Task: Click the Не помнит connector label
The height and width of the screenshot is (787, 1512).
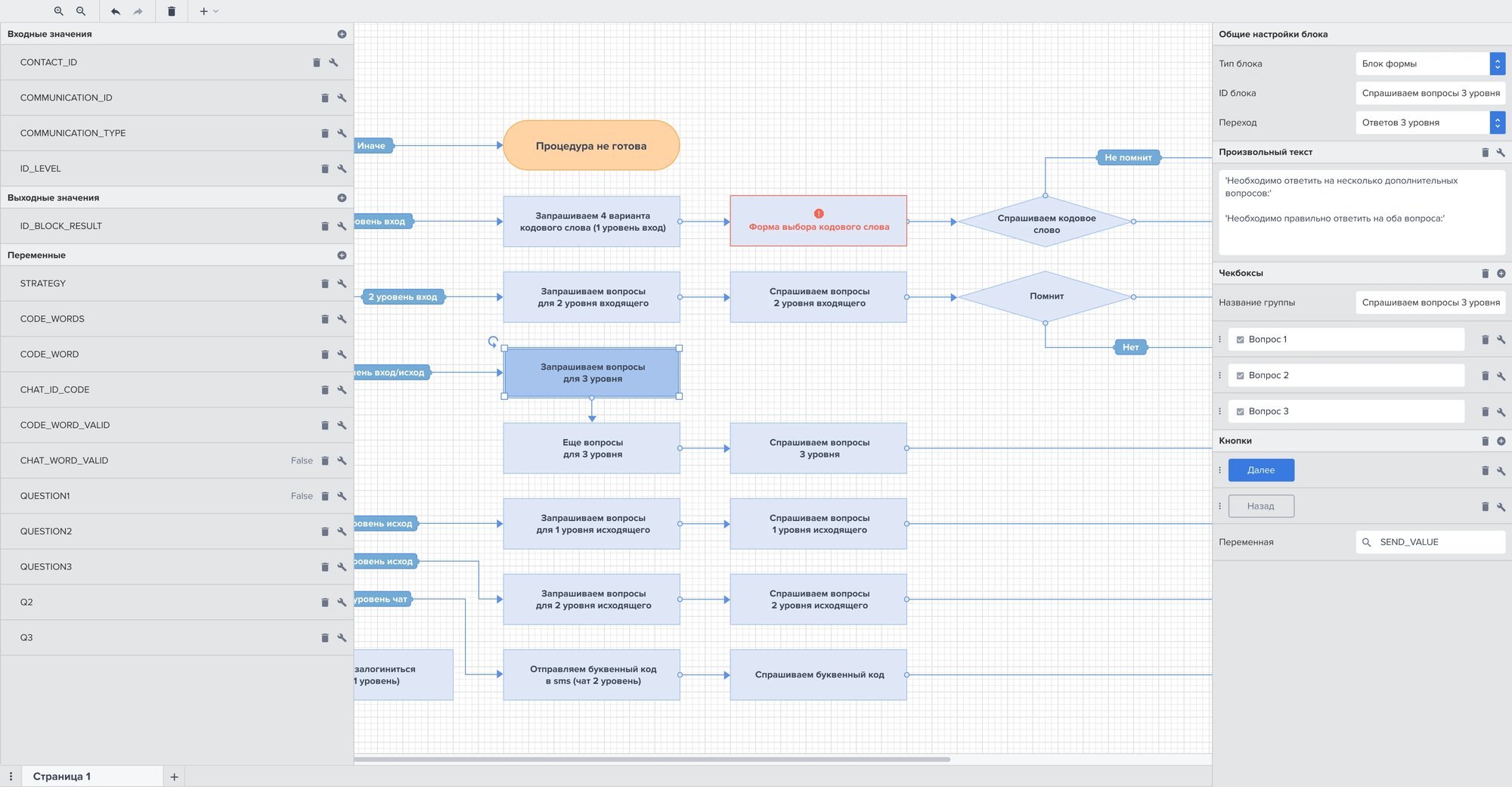Action: pos(1128,158)
